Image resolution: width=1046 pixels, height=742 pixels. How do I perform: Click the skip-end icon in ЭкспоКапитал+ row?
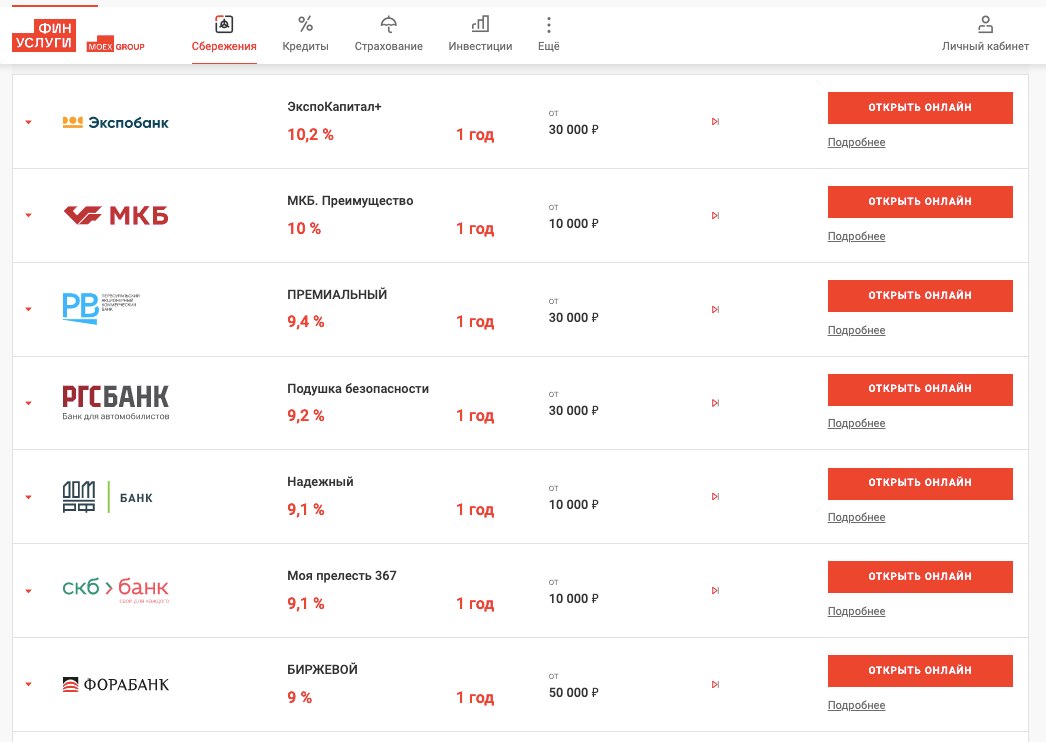coord(715,121)
